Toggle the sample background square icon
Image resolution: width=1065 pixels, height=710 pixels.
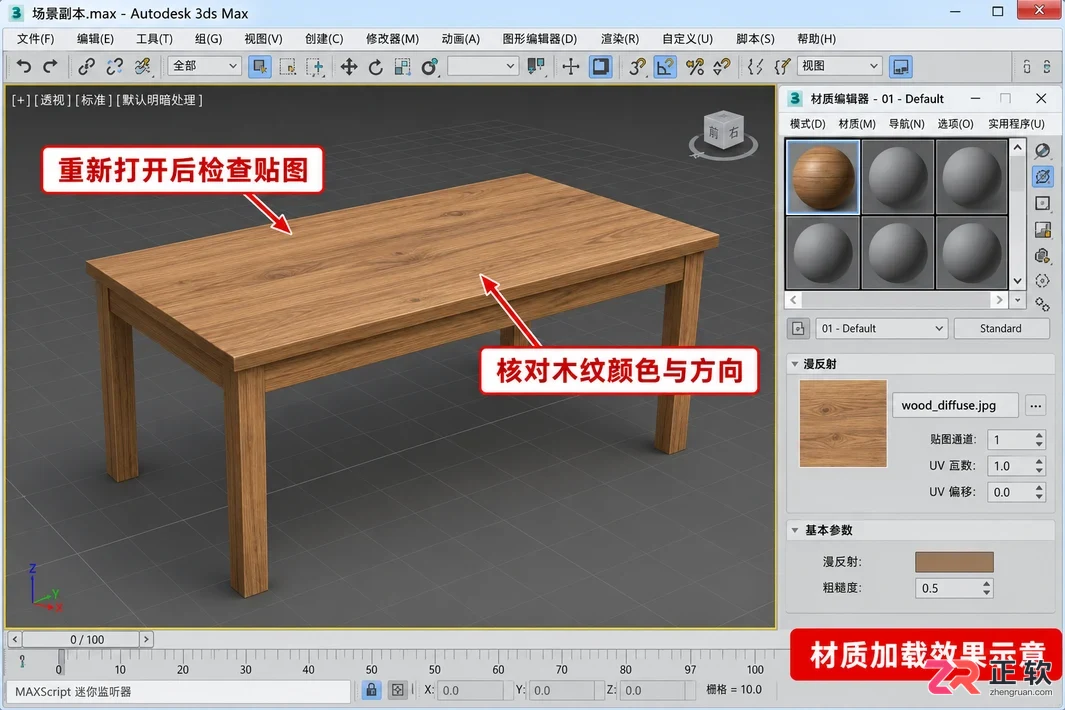[1042, 203]
